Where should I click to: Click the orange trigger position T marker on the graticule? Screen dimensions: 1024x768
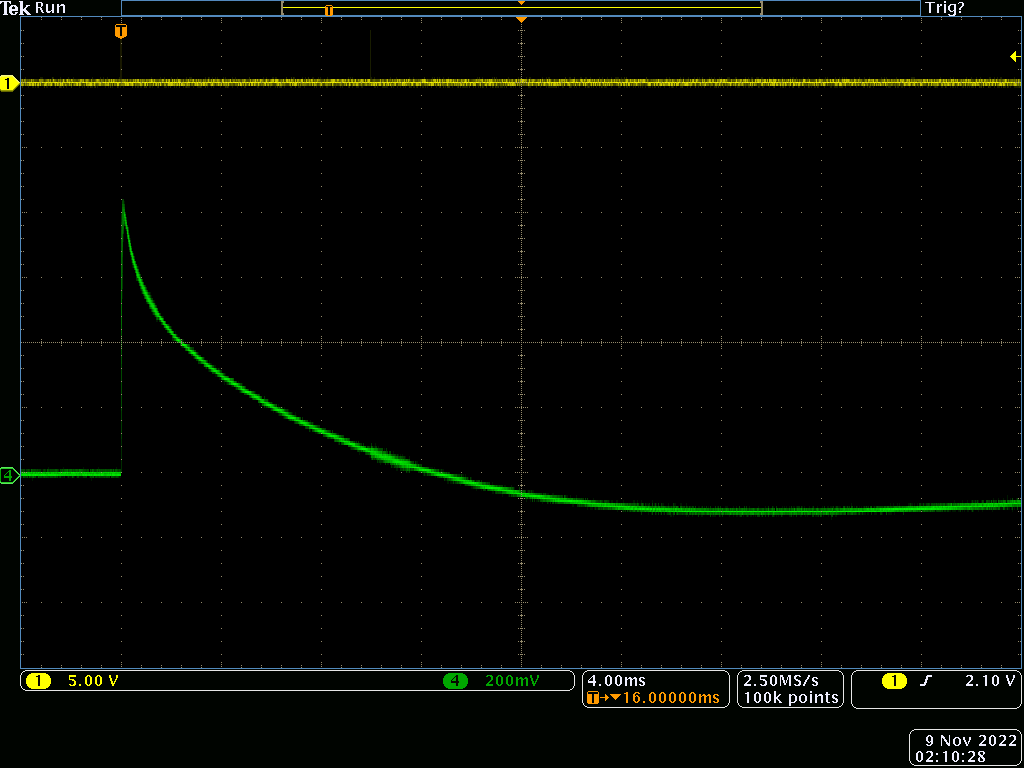121,31
